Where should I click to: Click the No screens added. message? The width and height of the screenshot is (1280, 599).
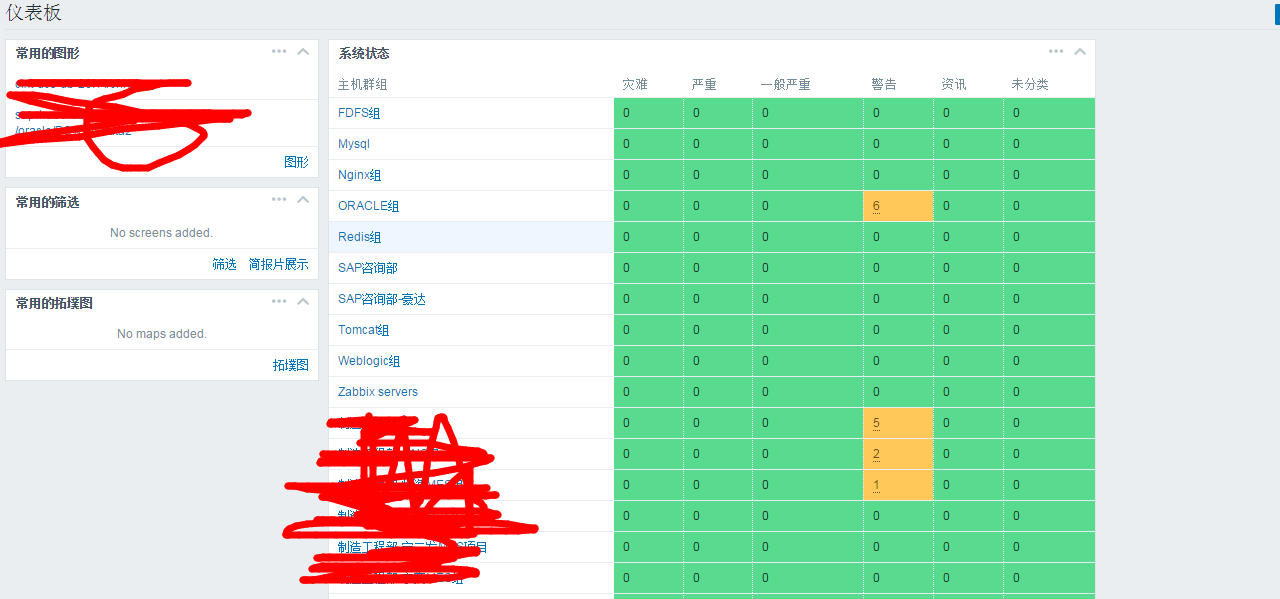tap(162, 233)
